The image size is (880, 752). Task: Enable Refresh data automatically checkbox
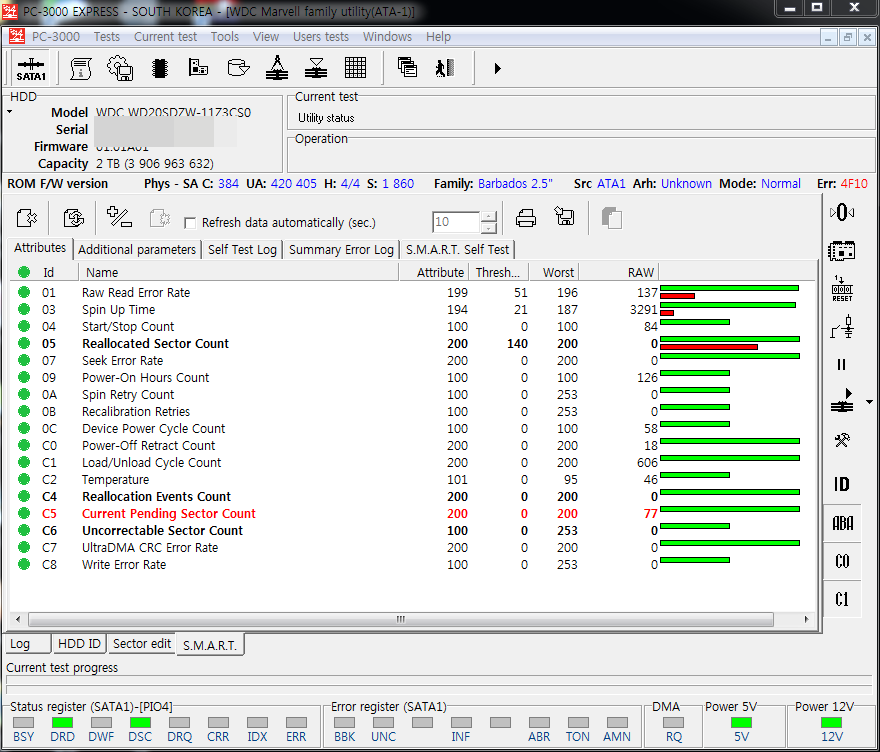(190, 223)
